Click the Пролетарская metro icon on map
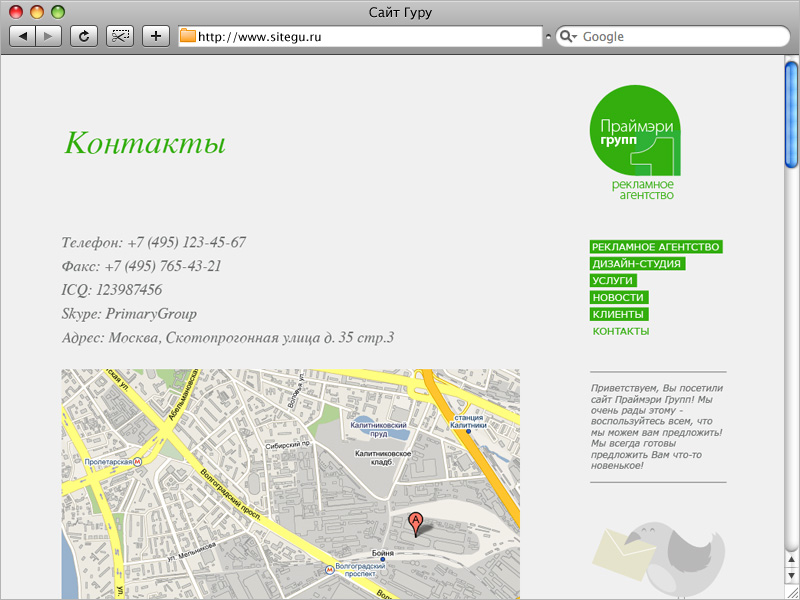The width and height of the screenshot is (800, 600). click(137, 462)
